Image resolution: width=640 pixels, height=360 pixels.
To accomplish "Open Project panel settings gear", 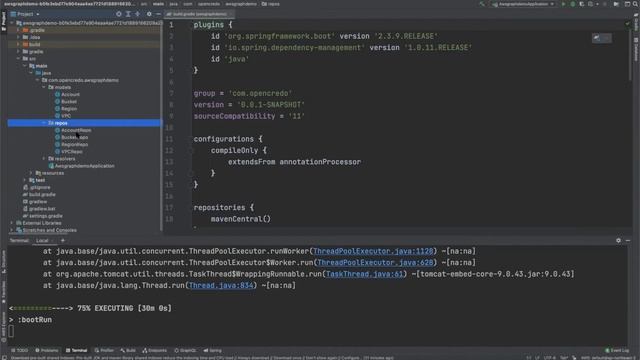I will click(149, 14).
